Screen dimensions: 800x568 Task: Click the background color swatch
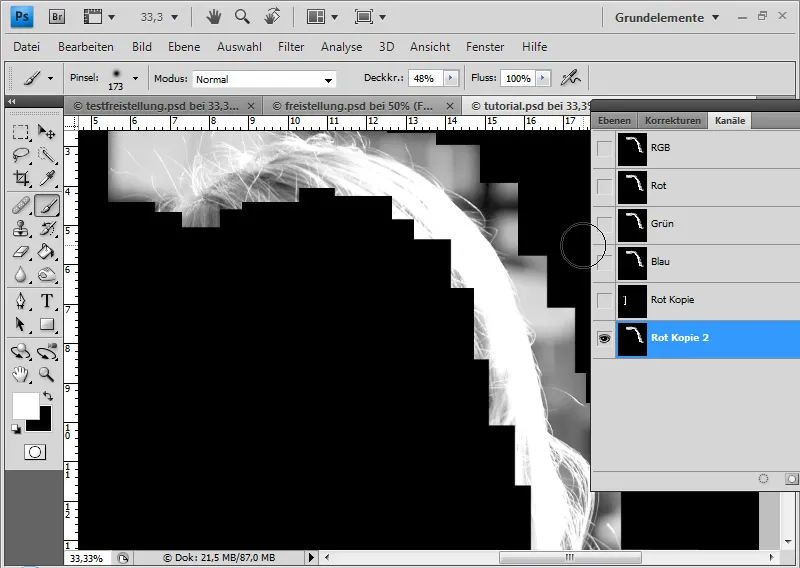pos(42,423)
